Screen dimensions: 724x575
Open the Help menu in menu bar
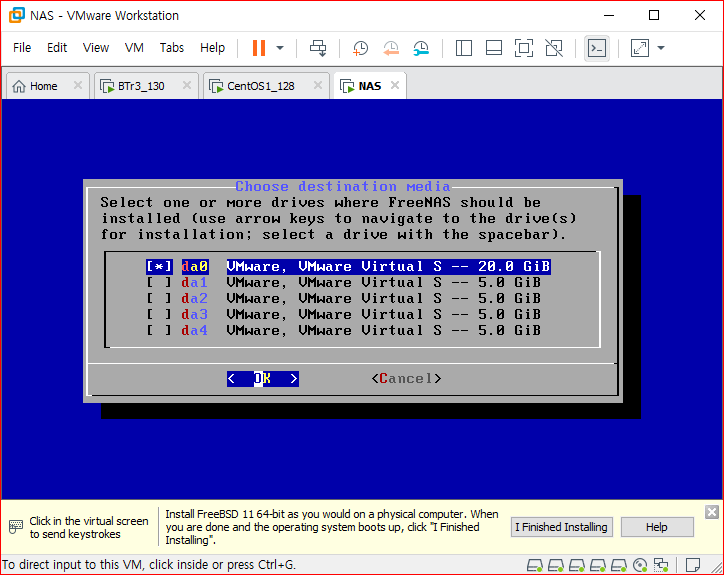(x=212, y=48)
